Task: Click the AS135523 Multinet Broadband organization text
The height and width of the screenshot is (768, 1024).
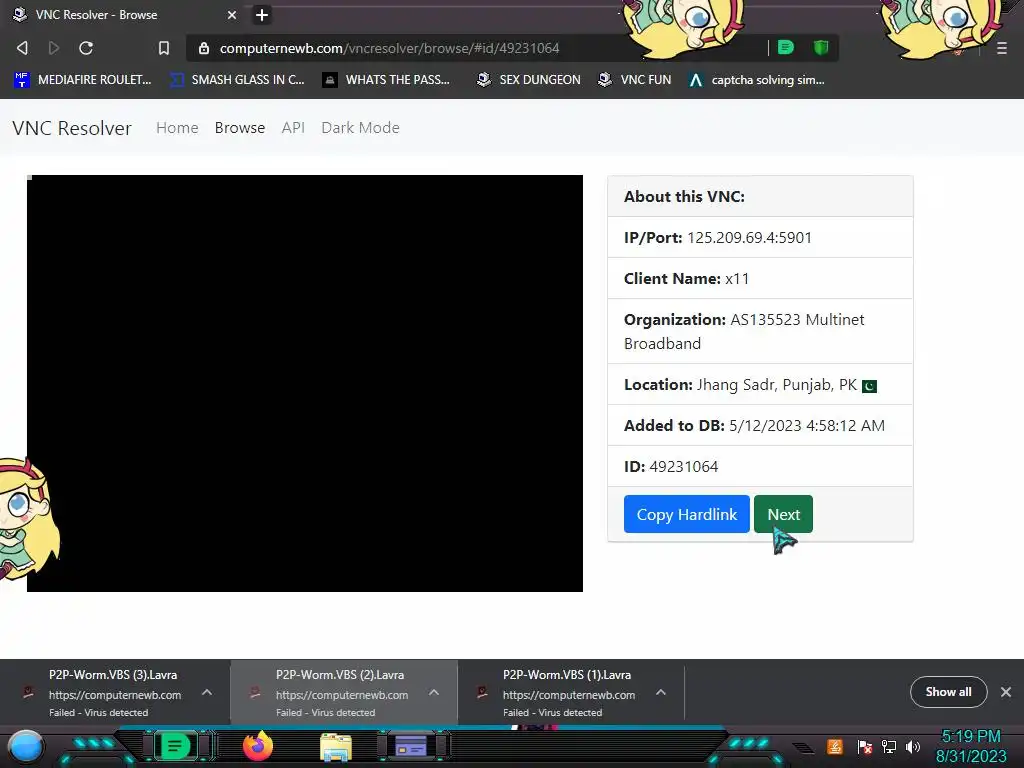Action: coord(744,331)
